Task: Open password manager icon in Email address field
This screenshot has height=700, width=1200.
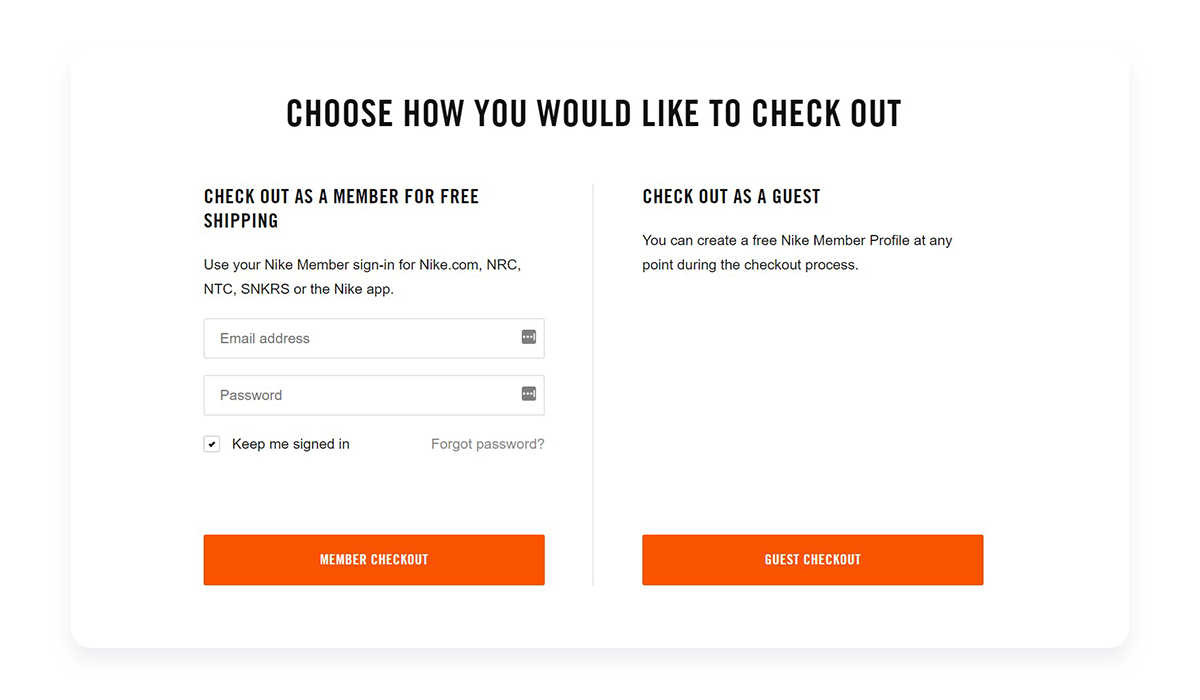Action: pyautogui.click(x=529, y=337)
